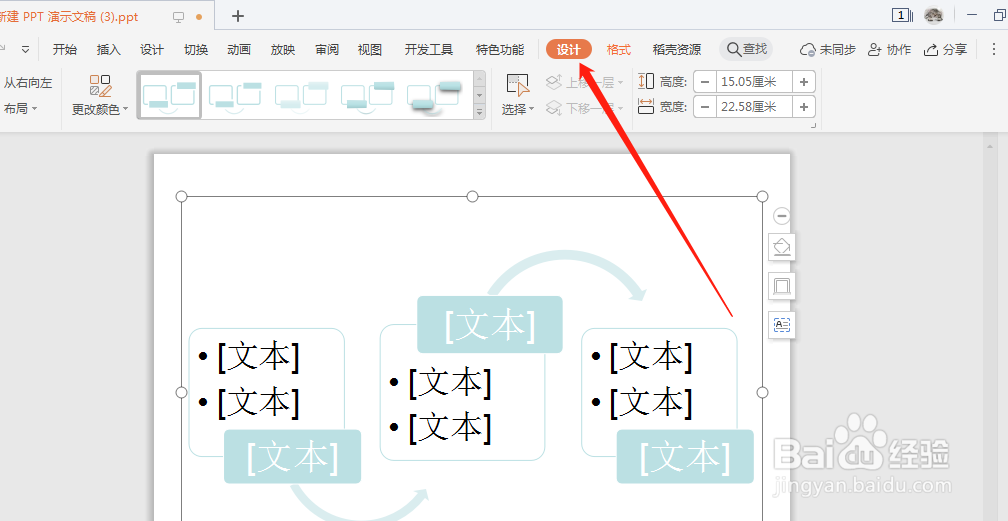
Task: Add a new document tab with plus
Action: pyautogui.click(x=238, y=16)
